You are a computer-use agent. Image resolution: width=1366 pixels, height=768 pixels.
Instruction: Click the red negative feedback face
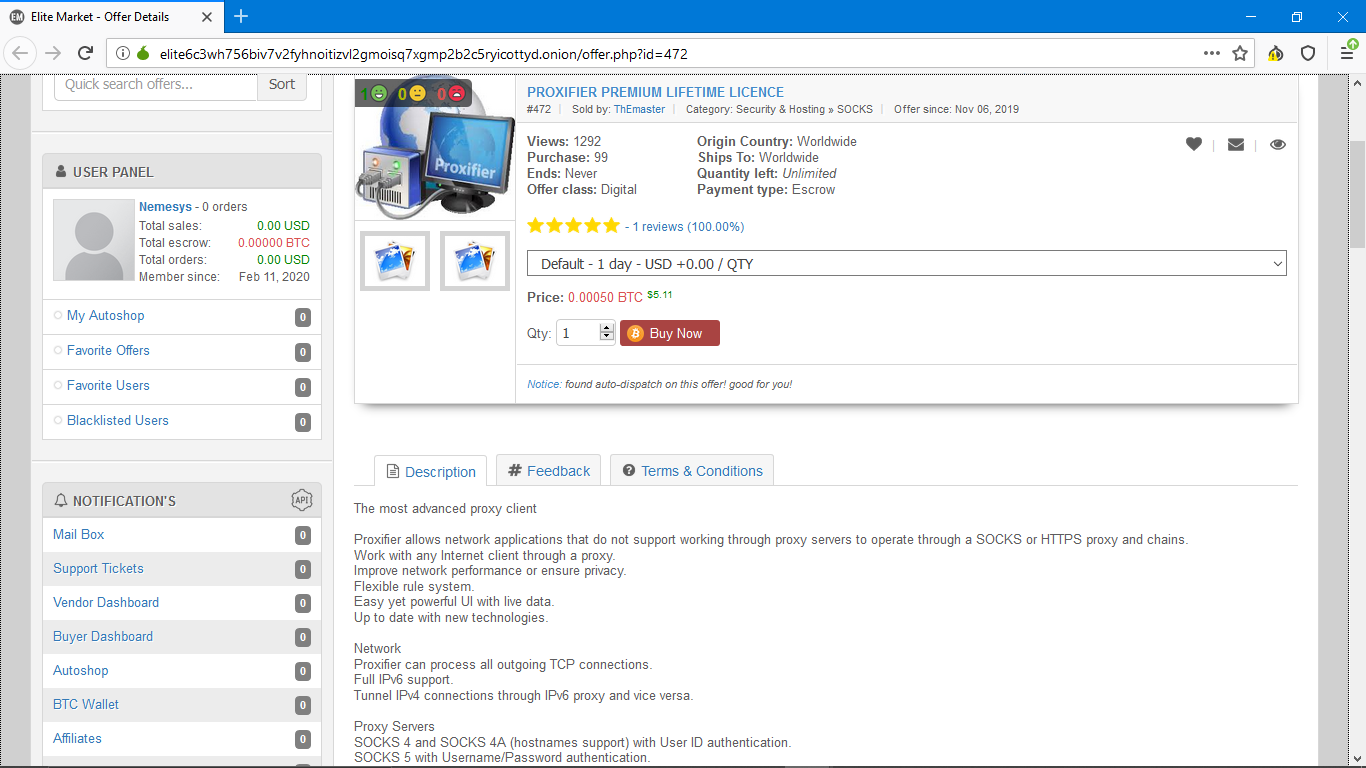click(x=457, y=93)
